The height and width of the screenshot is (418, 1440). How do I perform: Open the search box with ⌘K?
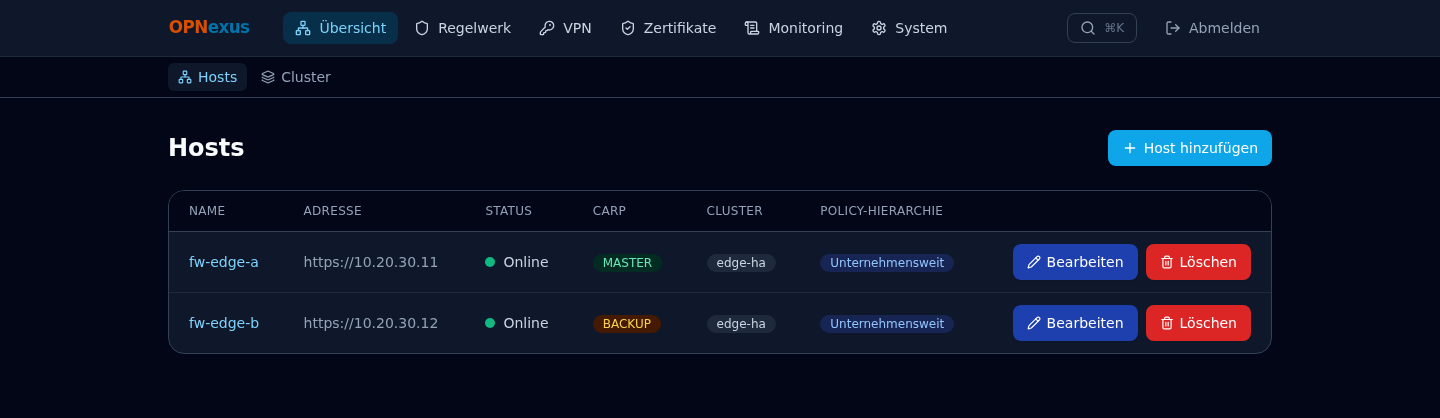pyautogui.click(x=1102, y=28)
